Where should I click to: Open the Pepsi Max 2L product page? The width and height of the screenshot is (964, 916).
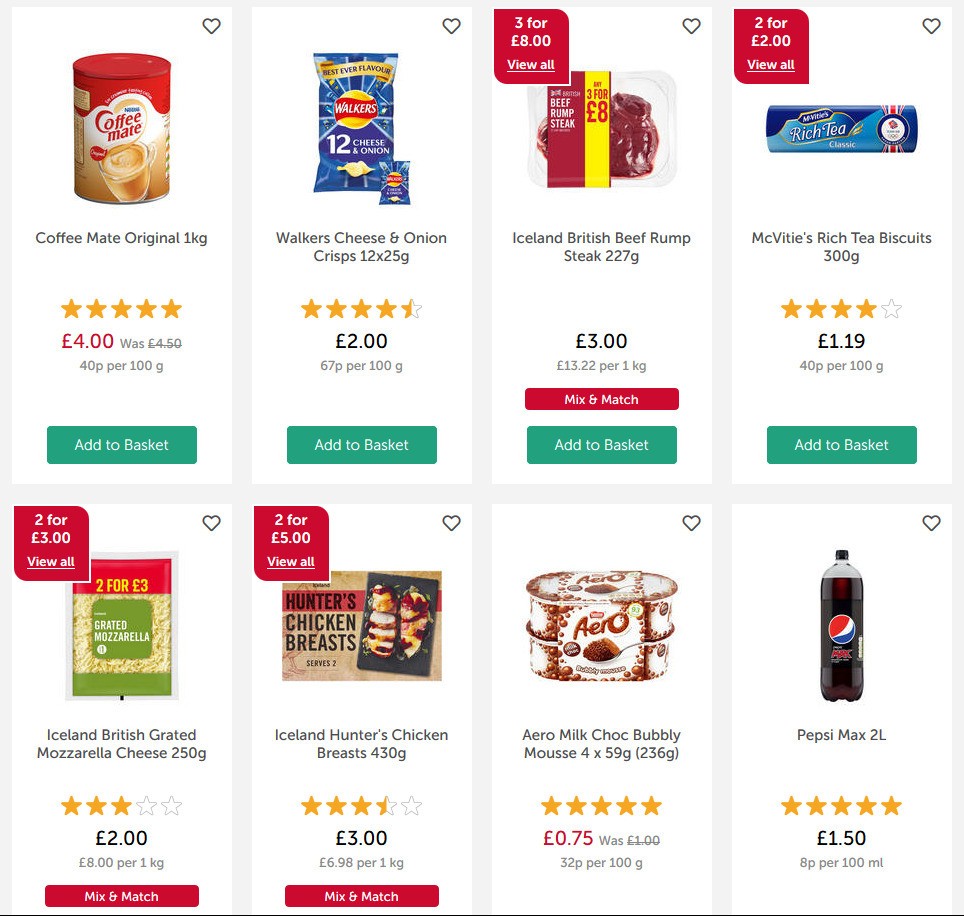click(841, 735)
